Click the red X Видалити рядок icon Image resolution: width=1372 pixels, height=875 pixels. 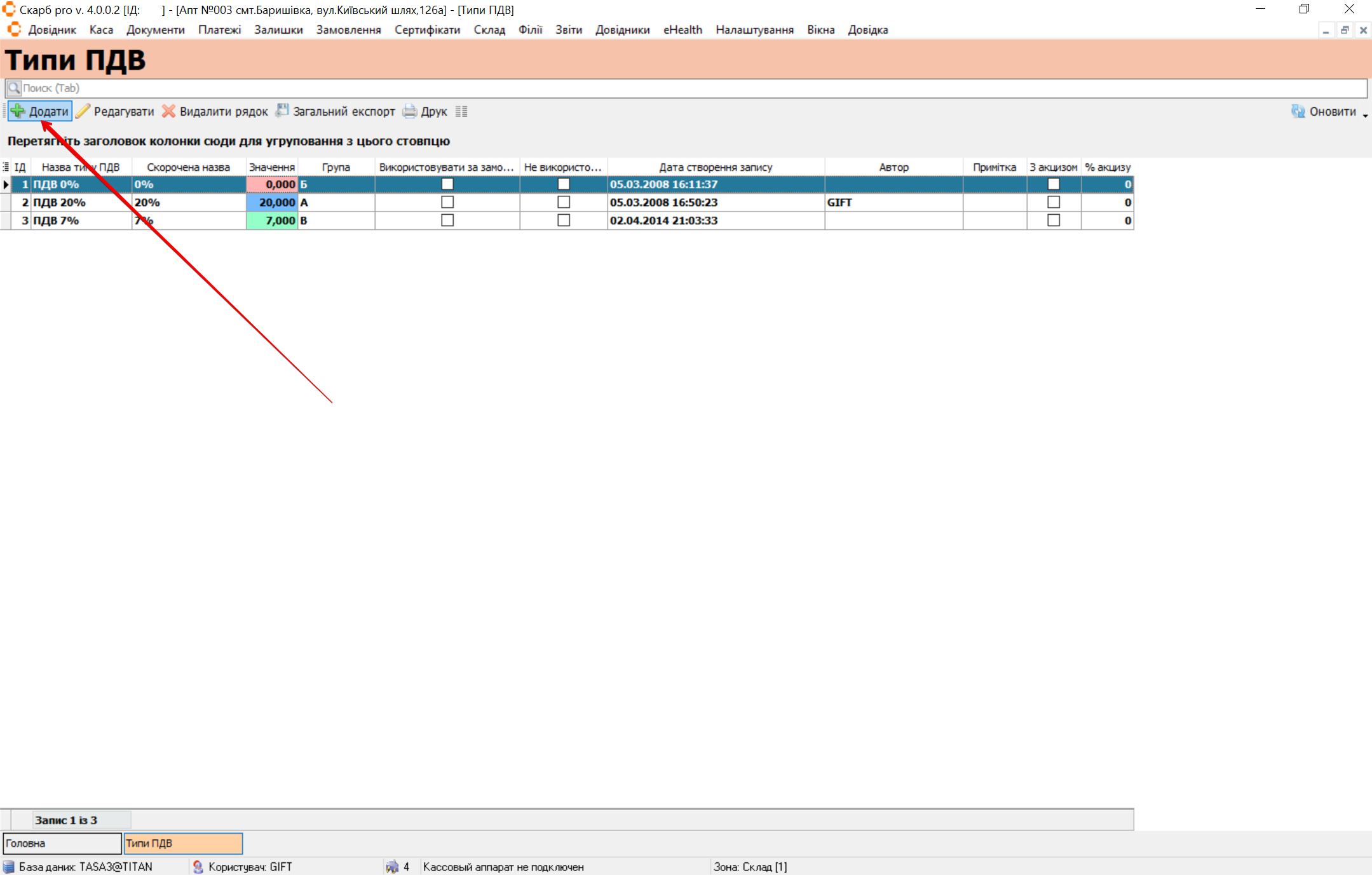168,111
